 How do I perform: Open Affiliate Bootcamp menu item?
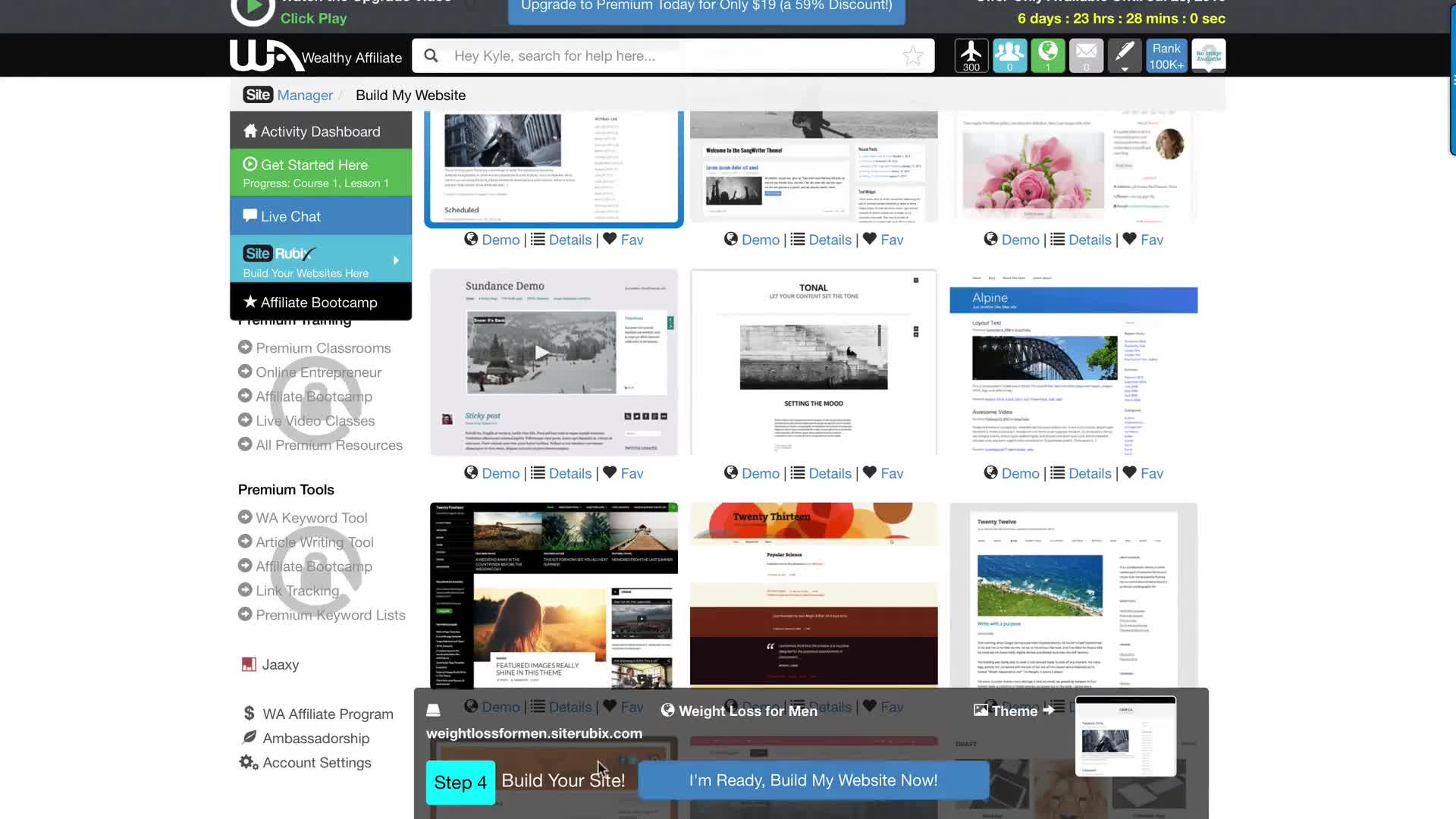321,302
